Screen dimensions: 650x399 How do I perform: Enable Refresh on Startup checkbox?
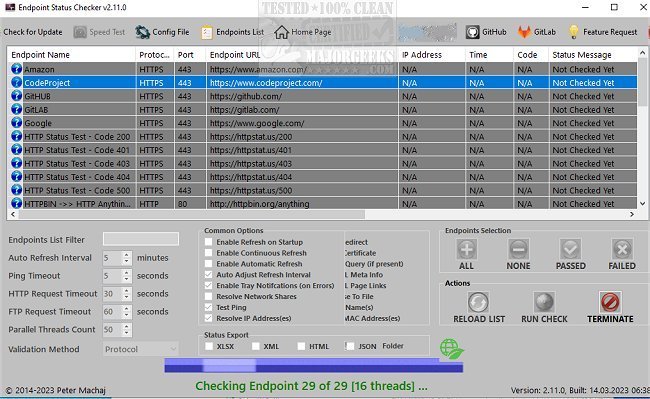click(209, 242)
